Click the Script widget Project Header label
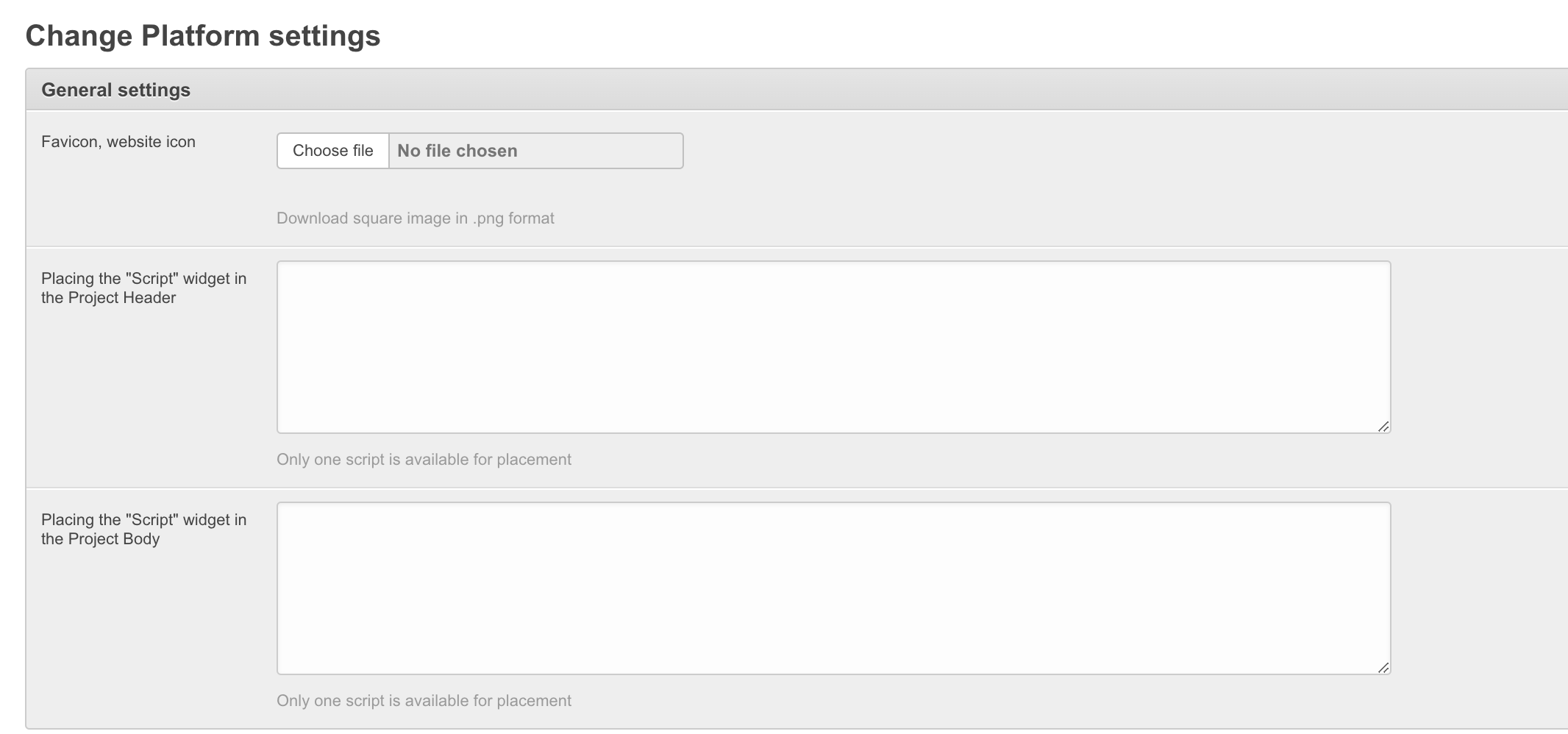This screenshot has height=734, width=1568. 143,288
